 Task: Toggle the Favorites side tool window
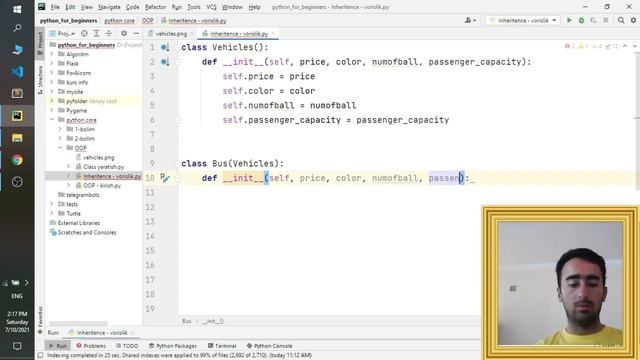pyautogui.click(x=40, y=320)
